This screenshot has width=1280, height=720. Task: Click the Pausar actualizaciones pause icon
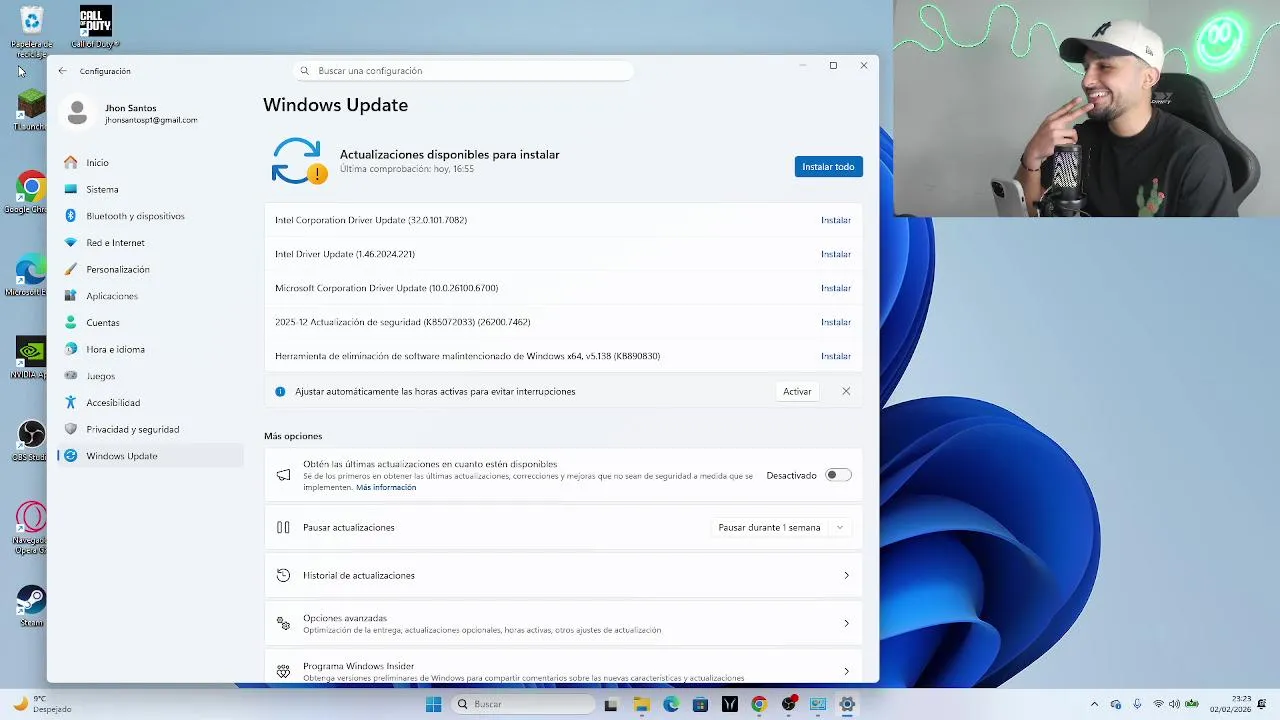283,528
